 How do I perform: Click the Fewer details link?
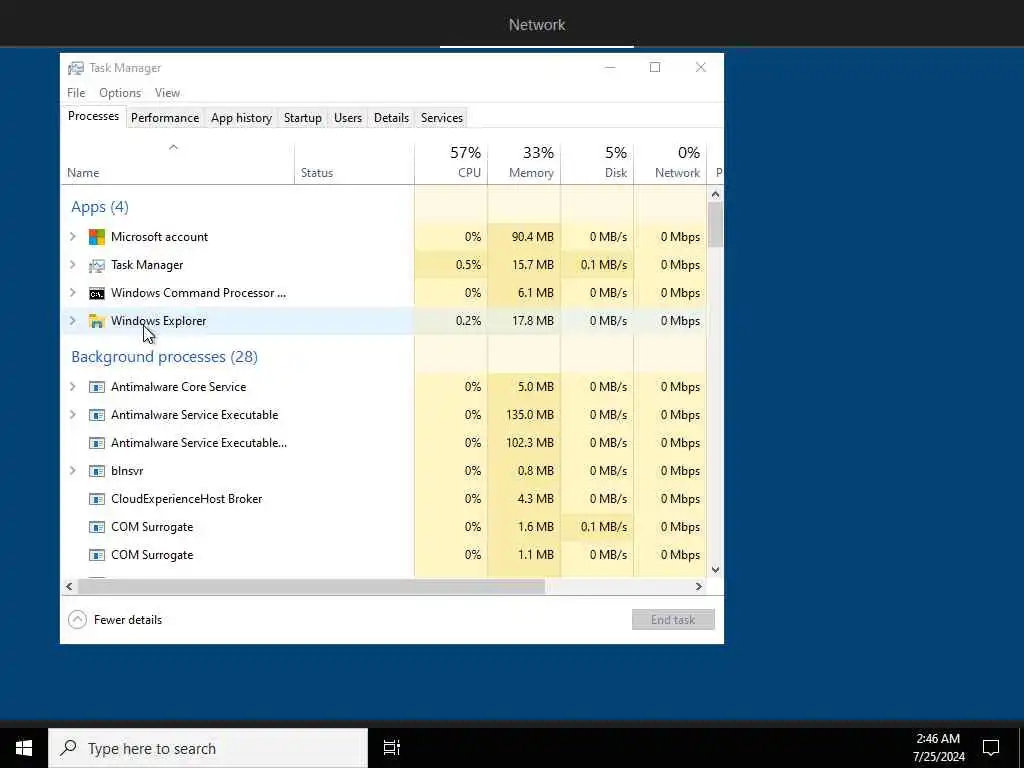tap(127, 620)
